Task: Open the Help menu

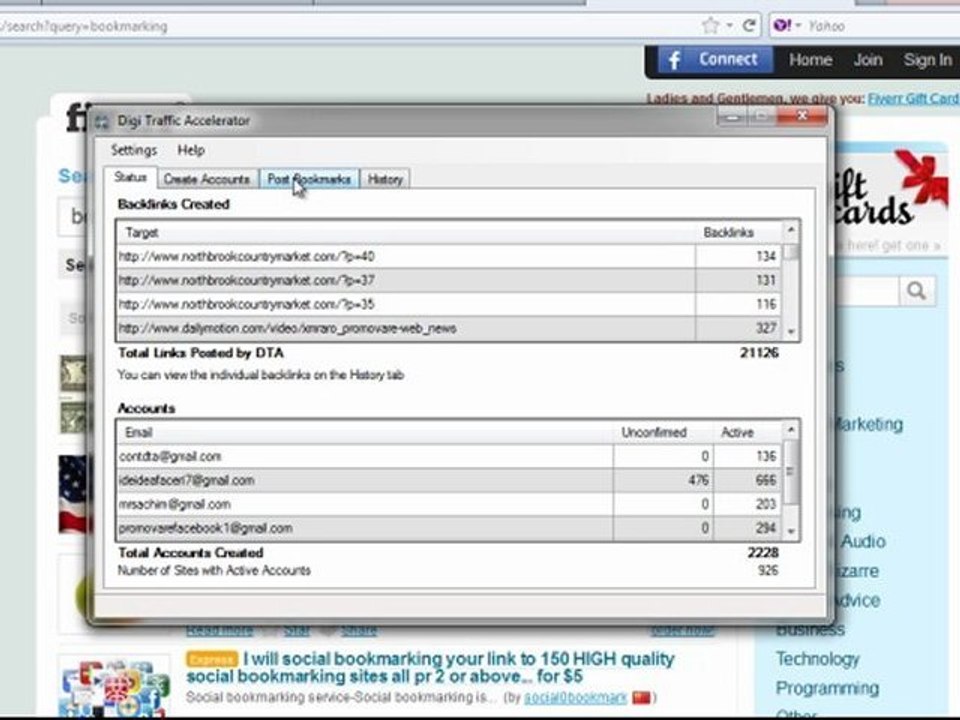Action: (x=191, y=150)
